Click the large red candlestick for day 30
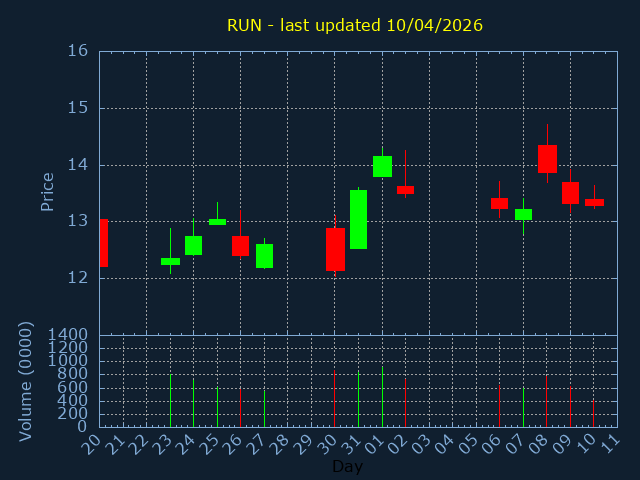Screen dimensions: 640x480 (x=335, y=249)
